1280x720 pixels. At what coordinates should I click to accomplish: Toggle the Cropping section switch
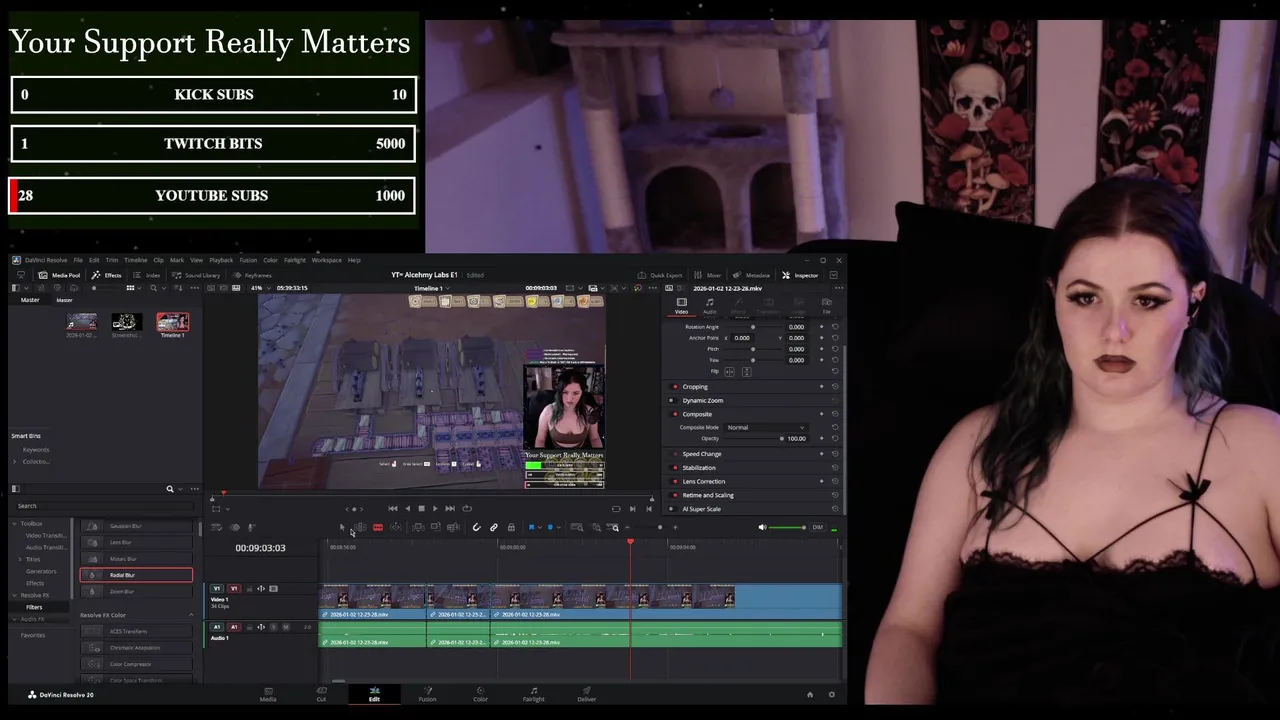pyautogui.click(x=674, y=387)
